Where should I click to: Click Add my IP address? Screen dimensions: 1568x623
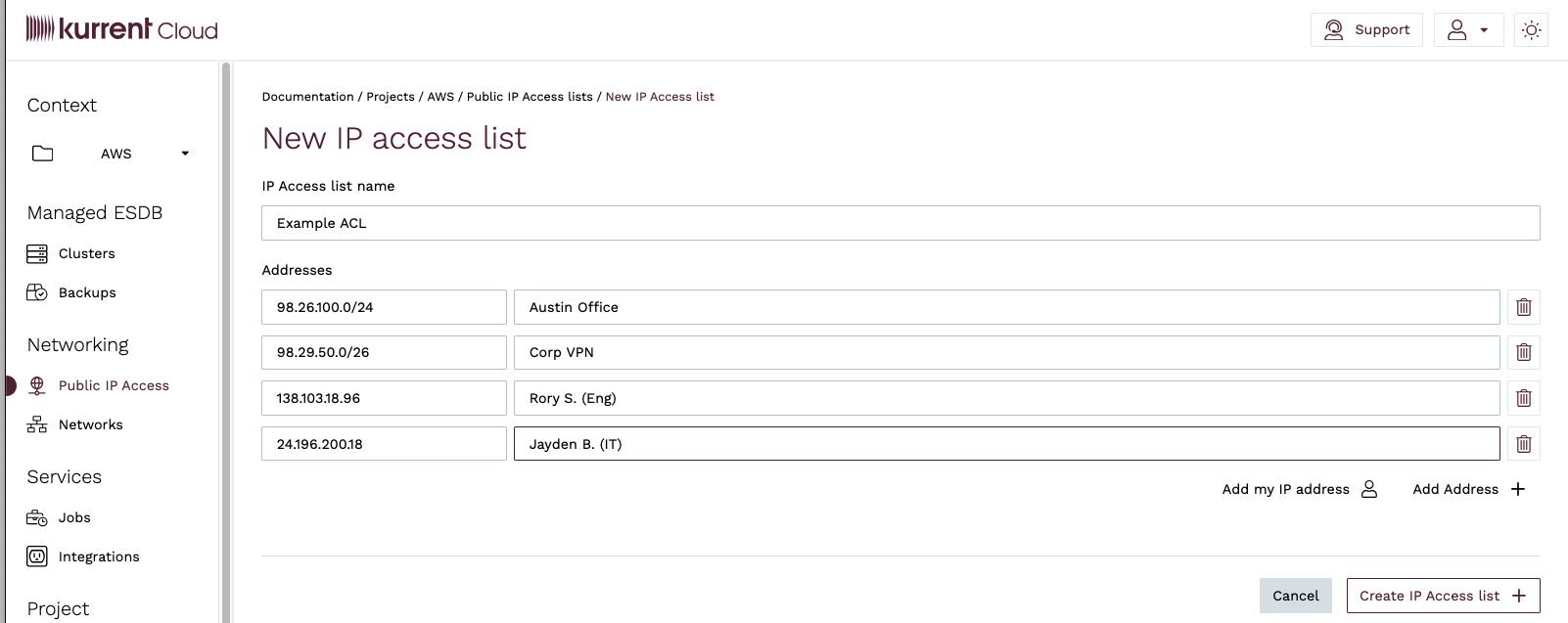click(x=1299, y=489)
